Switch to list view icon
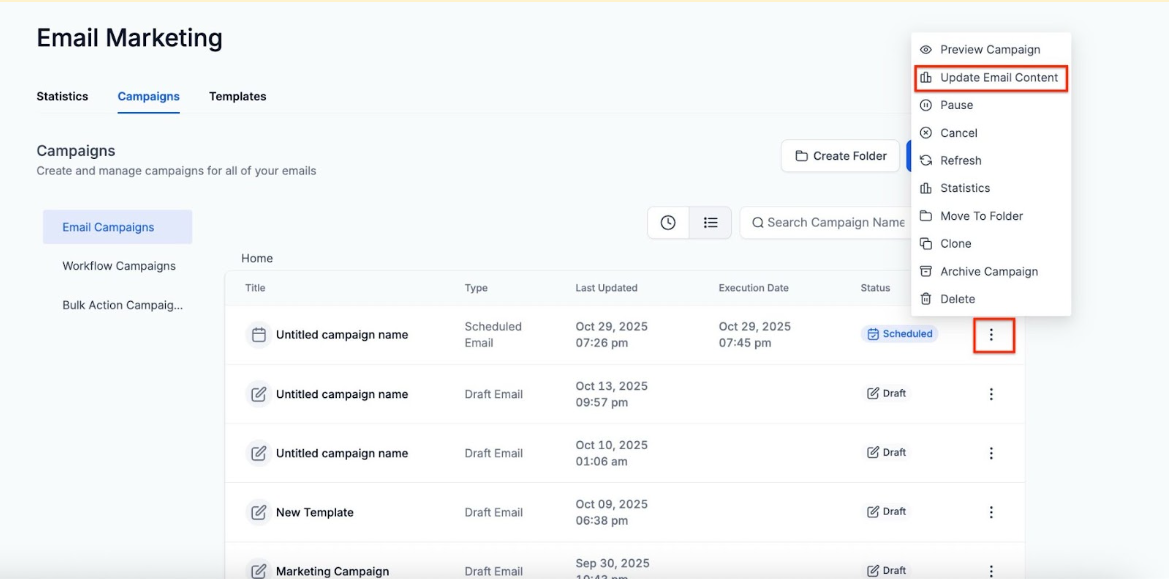1169x579 pixels. [710, 223]
